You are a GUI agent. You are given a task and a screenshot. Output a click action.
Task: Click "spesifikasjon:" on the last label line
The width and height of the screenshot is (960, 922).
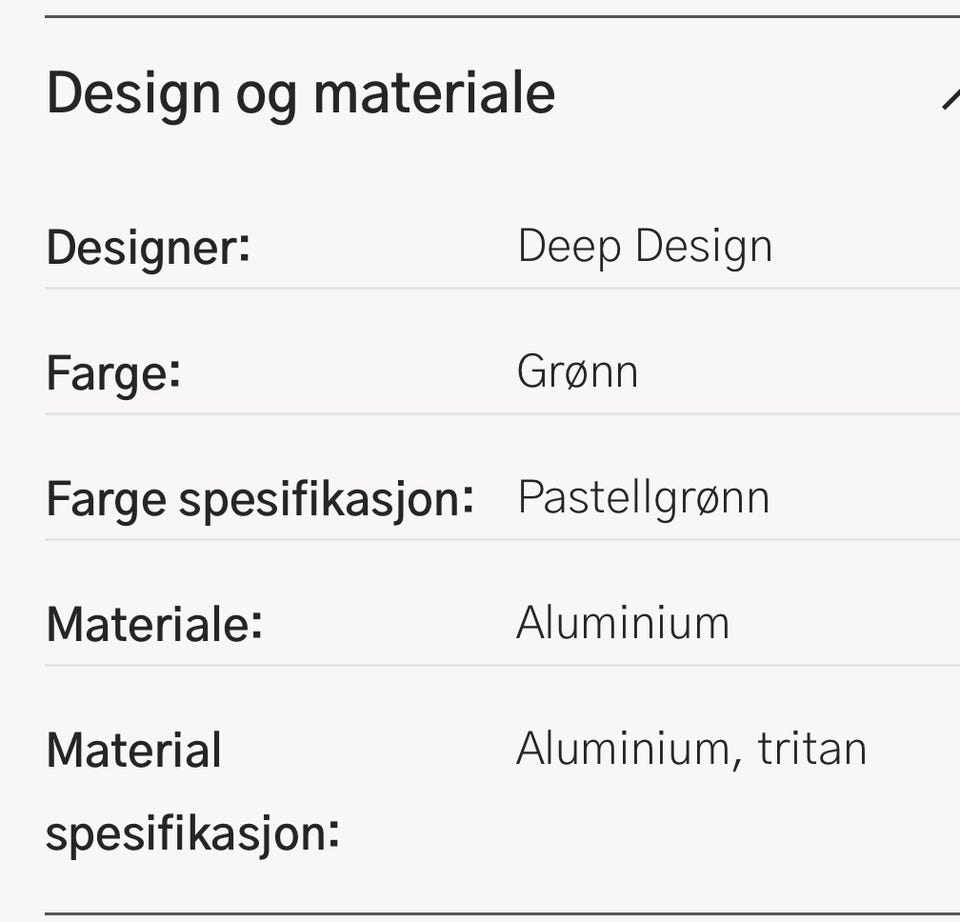coord(193,832)
